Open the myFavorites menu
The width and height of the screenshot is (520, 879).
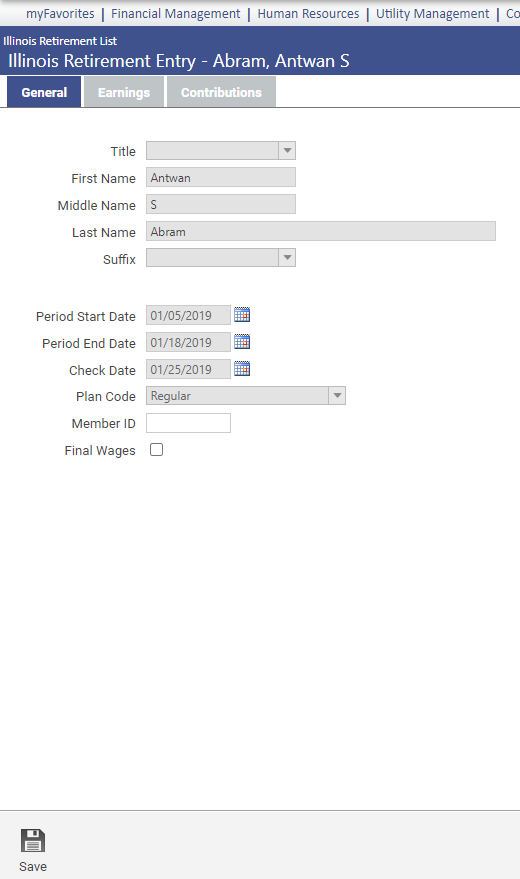pos(60,13)
